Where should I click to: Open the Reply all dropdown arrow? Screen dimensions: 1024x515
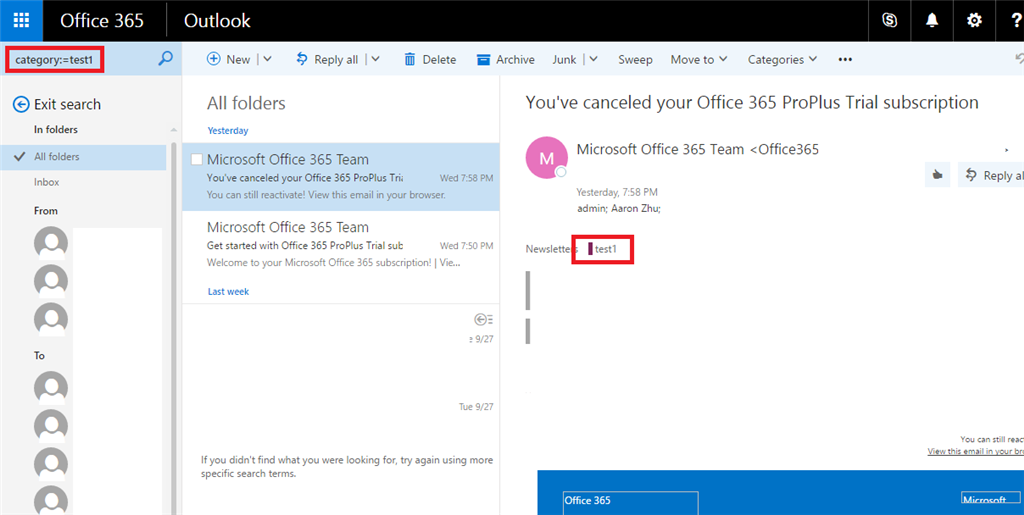(375, 59)
